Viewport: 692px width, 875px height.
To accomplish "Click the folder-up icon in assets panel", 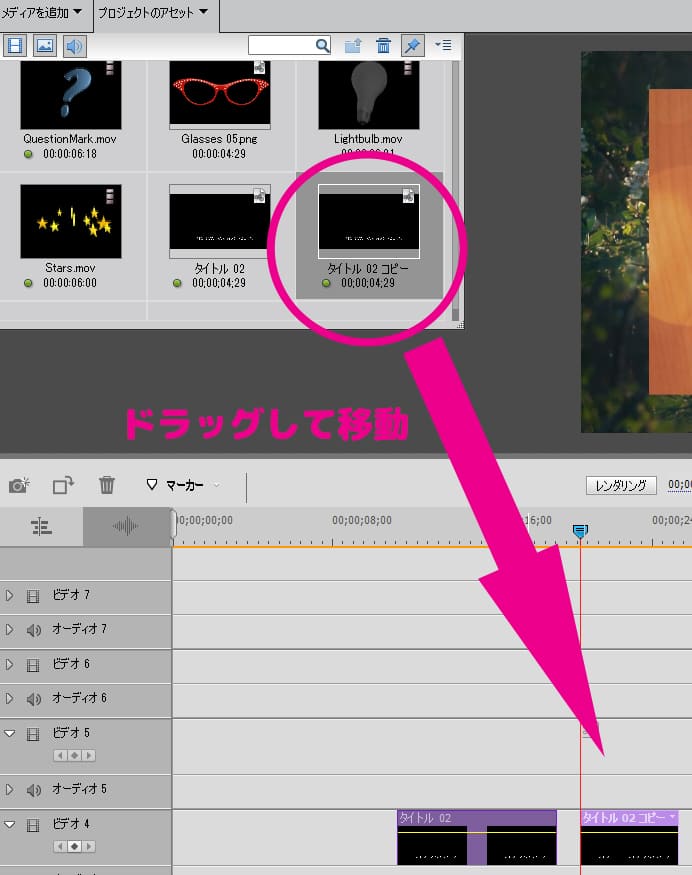I will [353, 46].
